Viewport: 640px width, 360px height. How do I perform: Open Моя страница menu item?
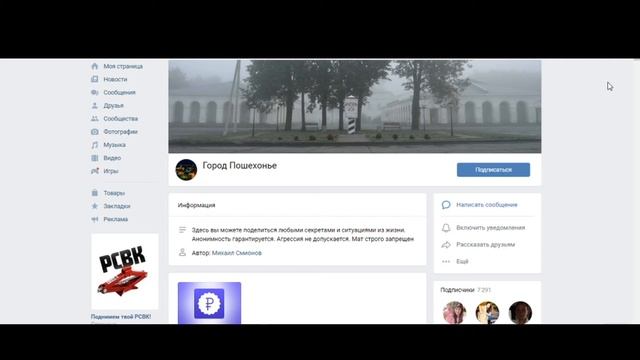click(x=123, y=66)
